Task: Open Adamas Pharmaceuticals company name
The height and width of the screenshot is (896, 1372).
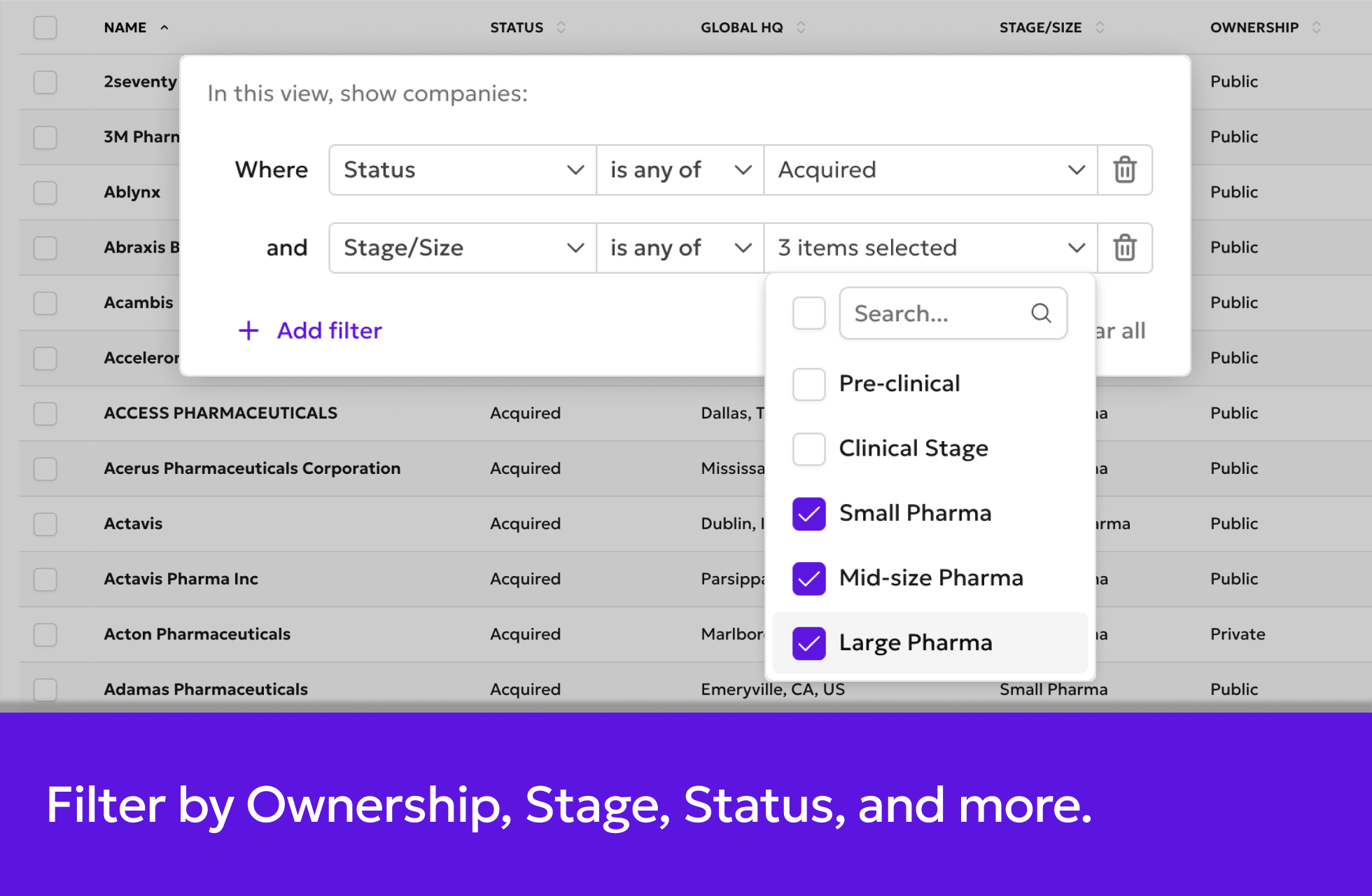Action: 206,689
